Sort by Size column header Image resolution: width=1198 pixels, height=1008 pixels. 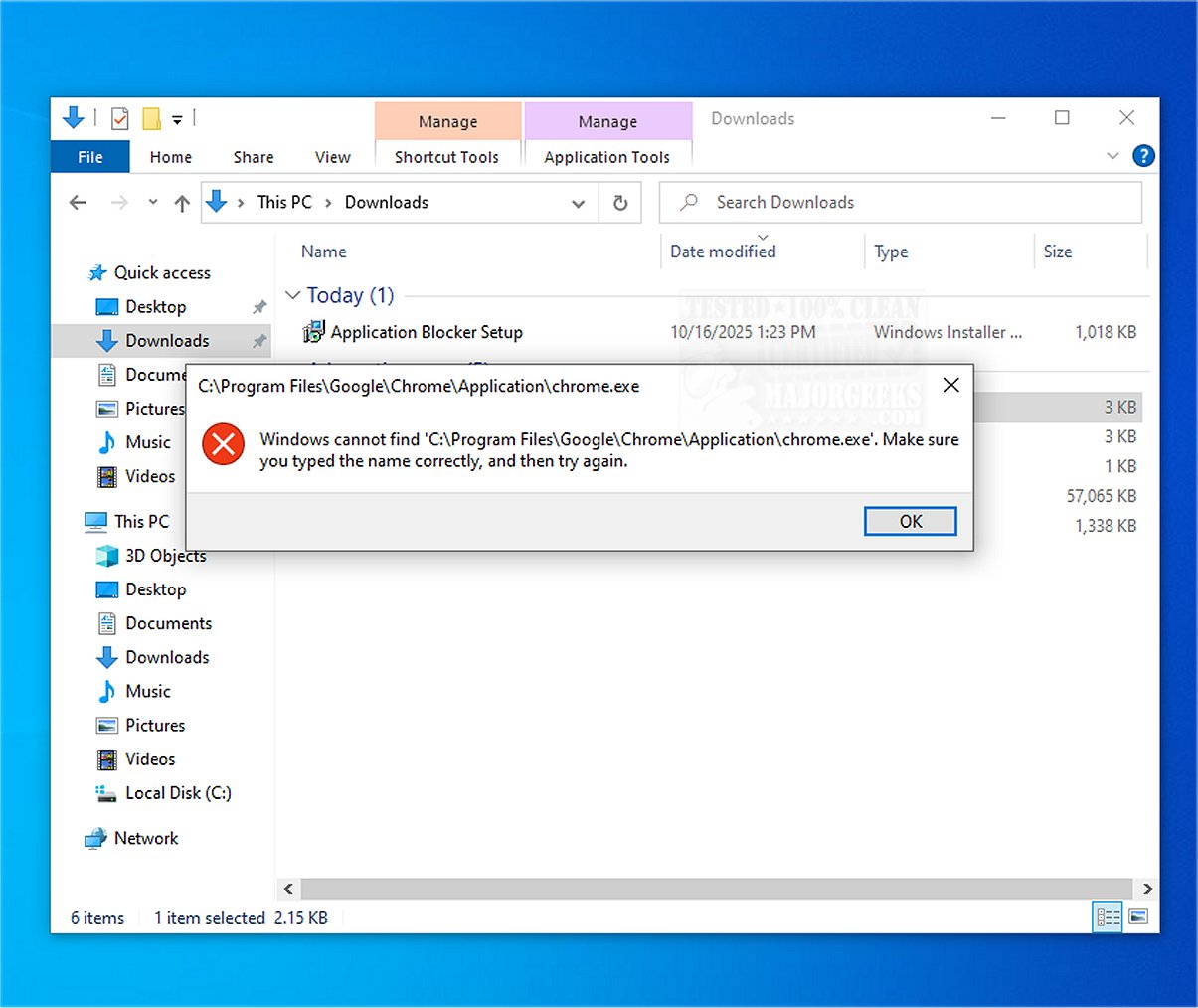[1058, 252]
